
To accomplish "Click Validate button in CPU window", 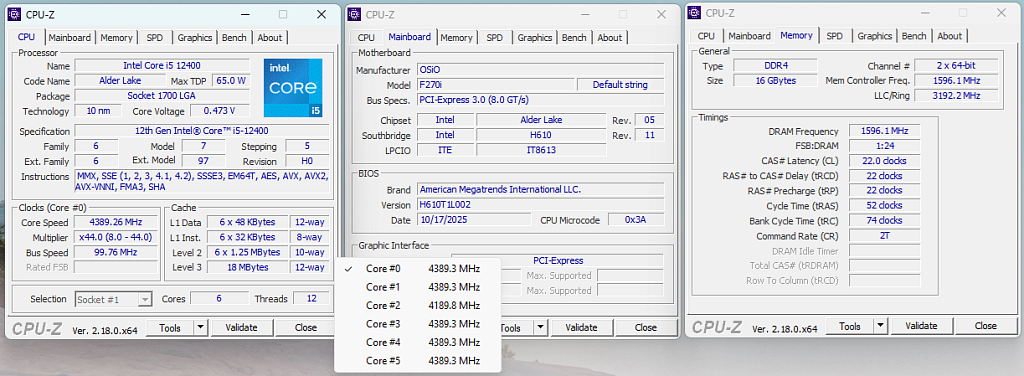I will tap(241, 328).
